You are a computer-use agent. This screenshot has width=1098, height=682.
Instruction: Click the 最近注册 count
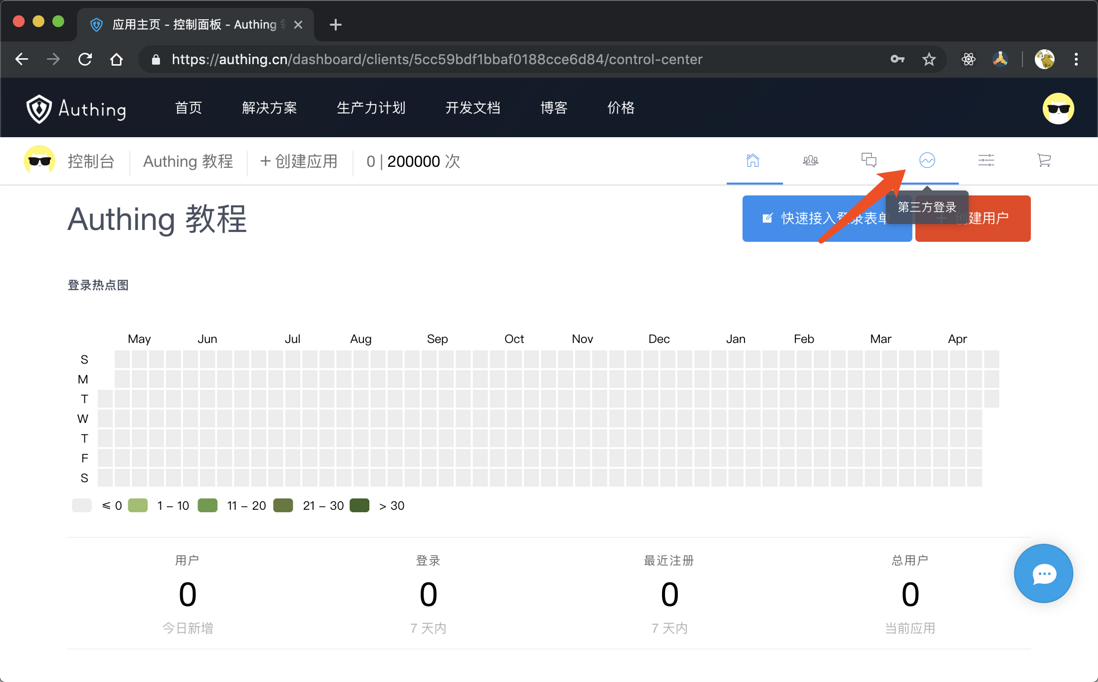pos(669,594)
